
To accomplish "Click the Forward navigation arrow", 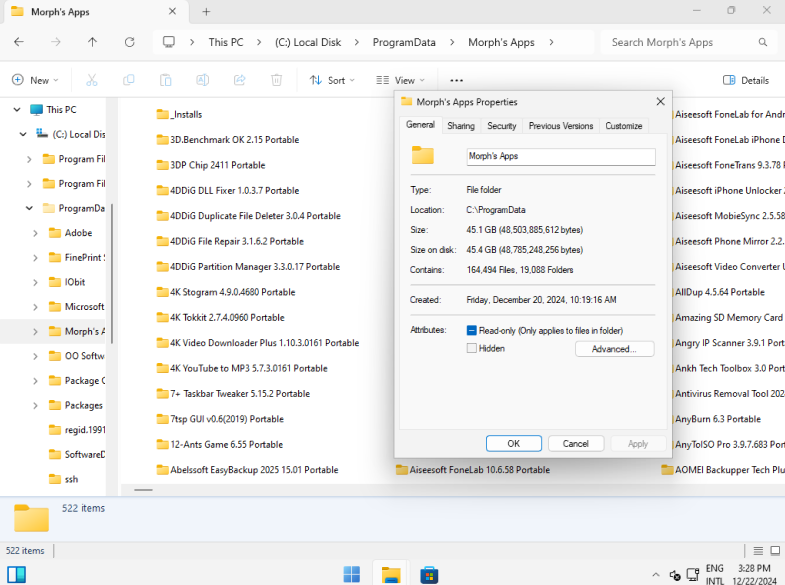I will [56, 42].
